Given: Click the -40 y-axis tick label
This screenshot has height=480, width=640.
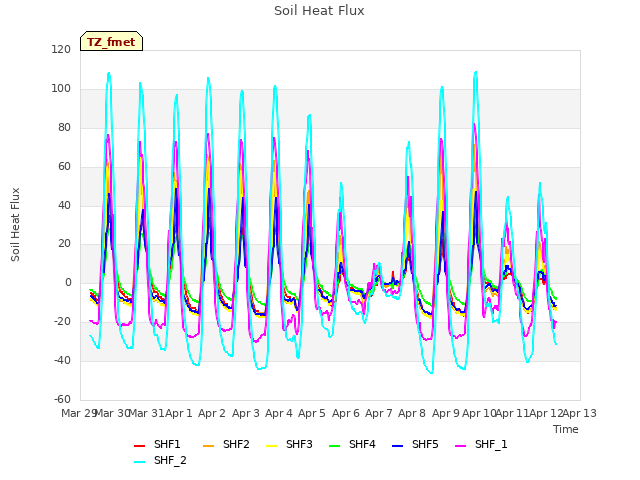Looking at the screenshot, I should 62,360.
